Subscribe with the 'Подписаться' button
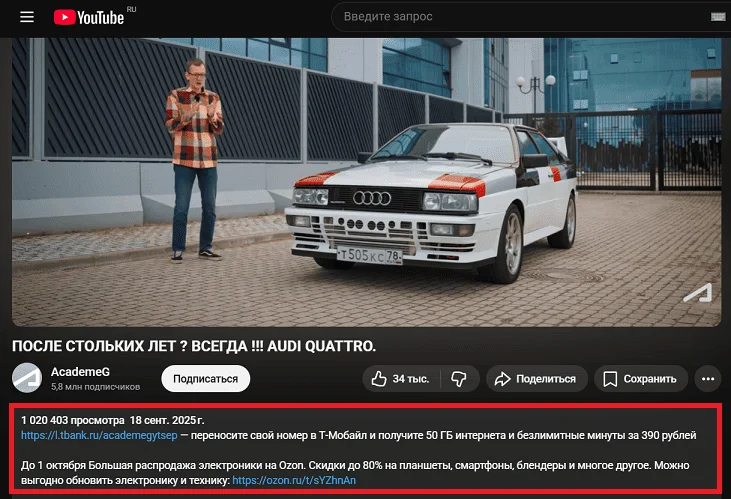Screen dimensions: 731x499 pyautogui.click(x=206, y=379)
